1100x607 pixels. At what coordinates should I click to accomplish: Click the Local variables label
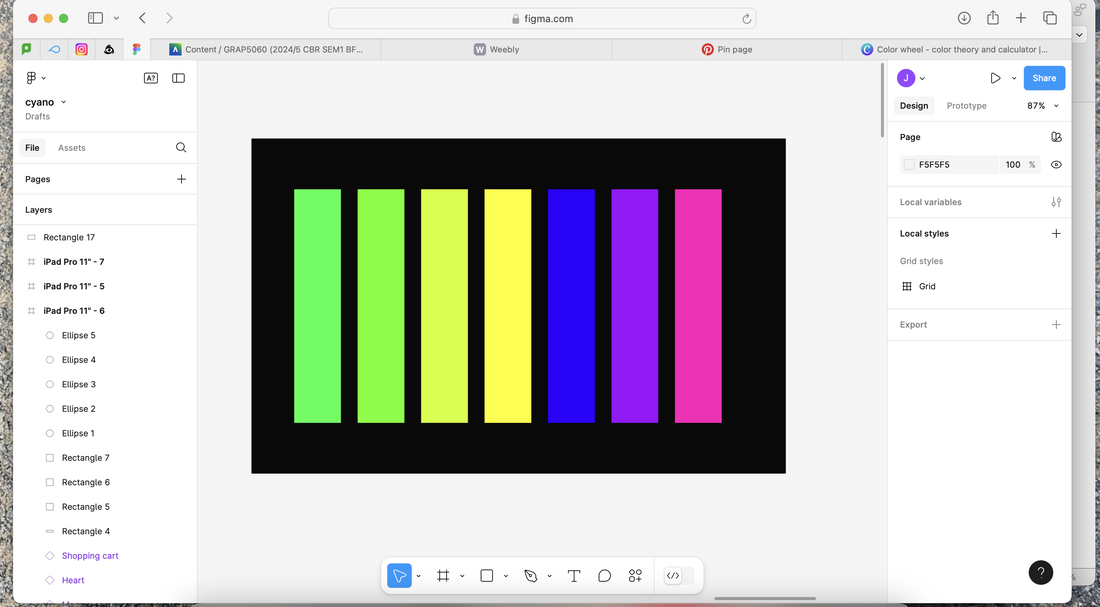click(x=930, y=202)
